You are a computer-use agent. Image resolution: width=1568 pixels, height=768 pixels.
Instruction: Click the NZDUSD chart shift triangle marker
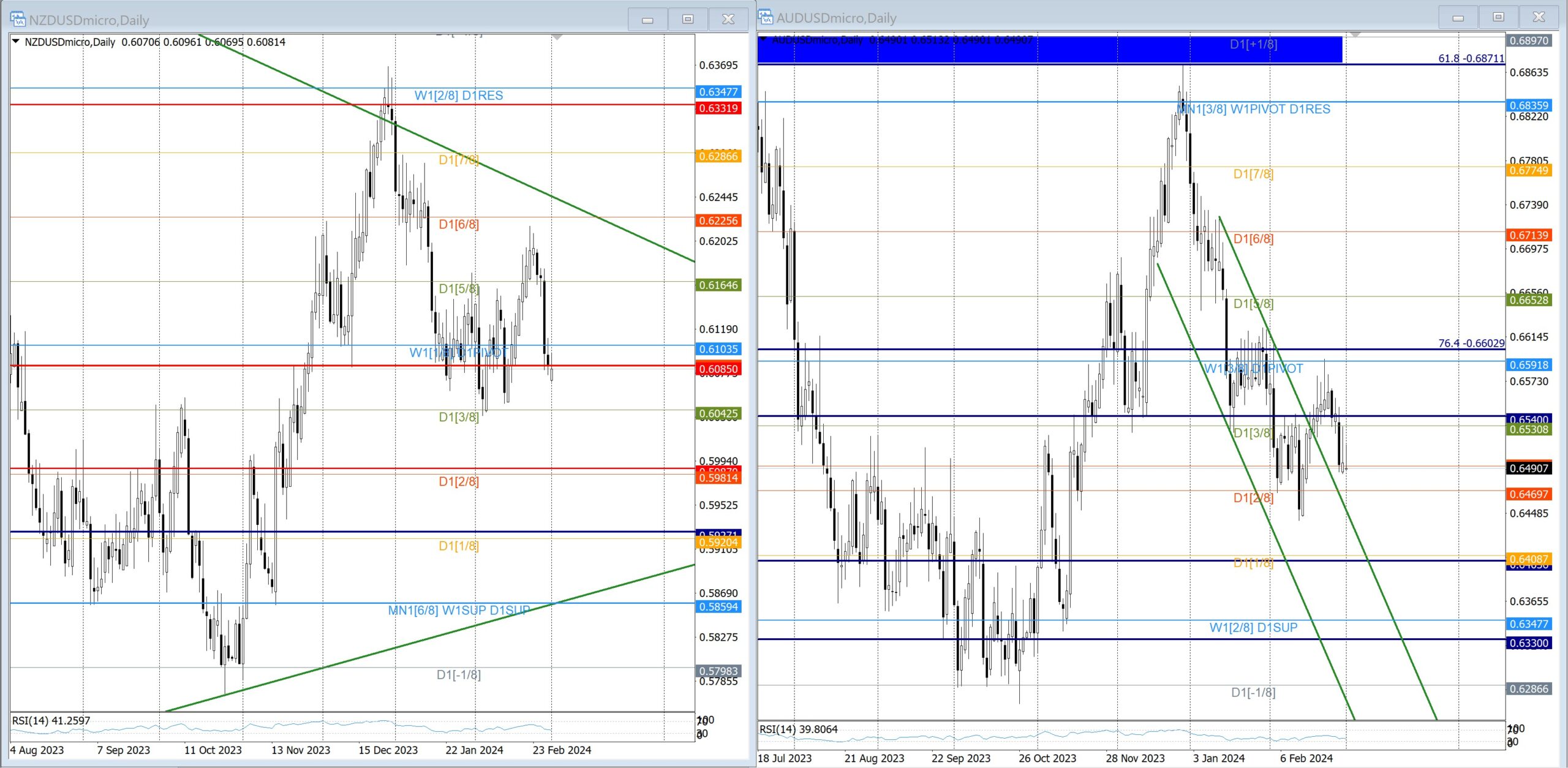557,38
